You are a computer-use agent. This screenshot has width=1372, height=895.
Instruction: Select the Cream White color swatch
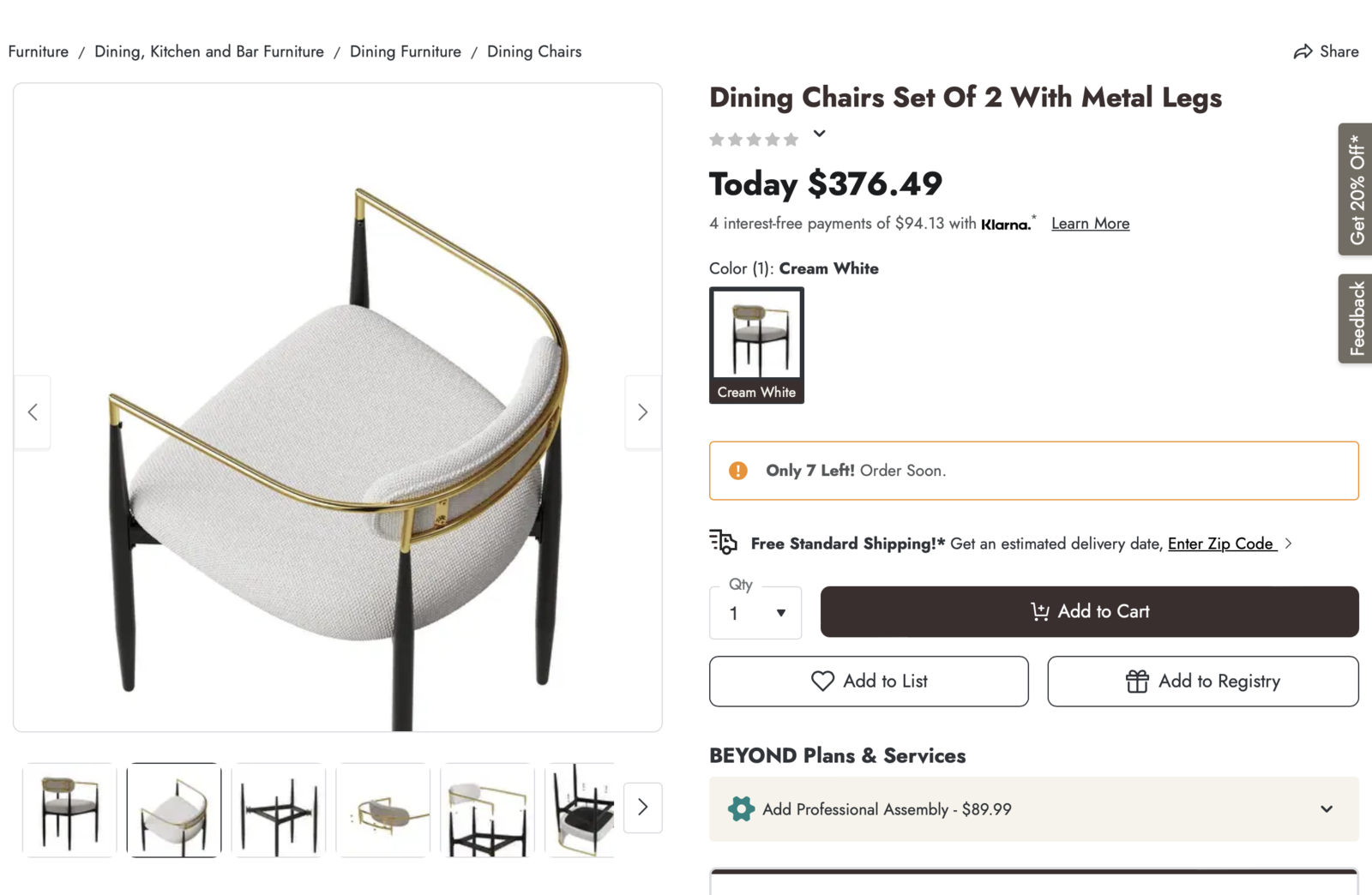coord(756,345)
